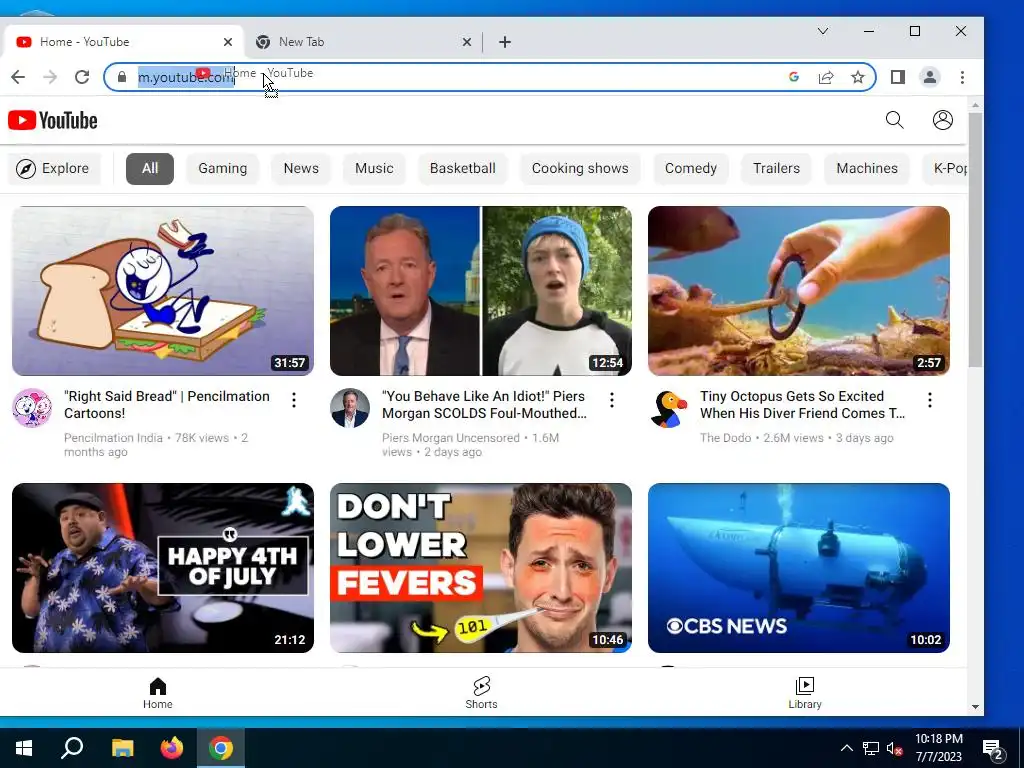
Task: Select the Music filter chip
Action: (374, 168)
